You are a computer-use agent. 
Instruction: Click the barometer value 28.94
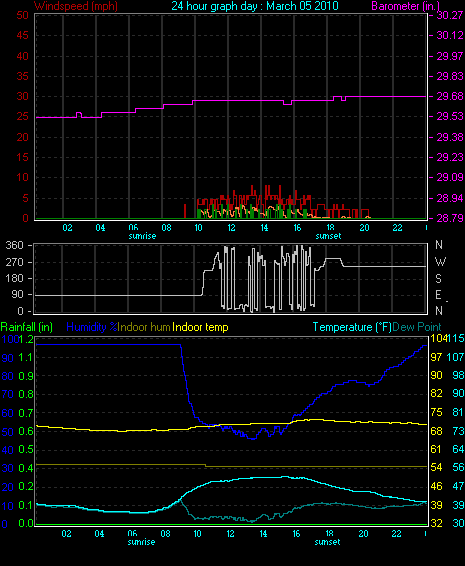tap(450, 198)
